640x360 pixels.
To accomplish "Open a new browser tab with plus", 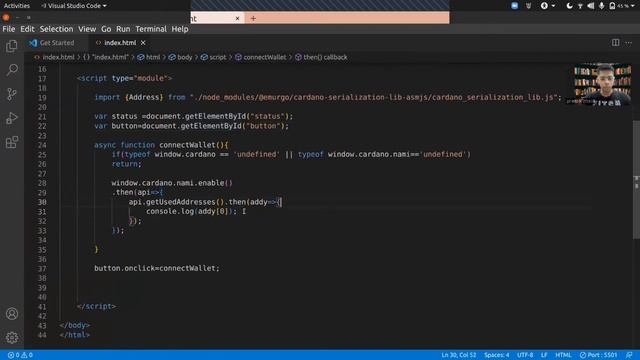I will (253, 18).
